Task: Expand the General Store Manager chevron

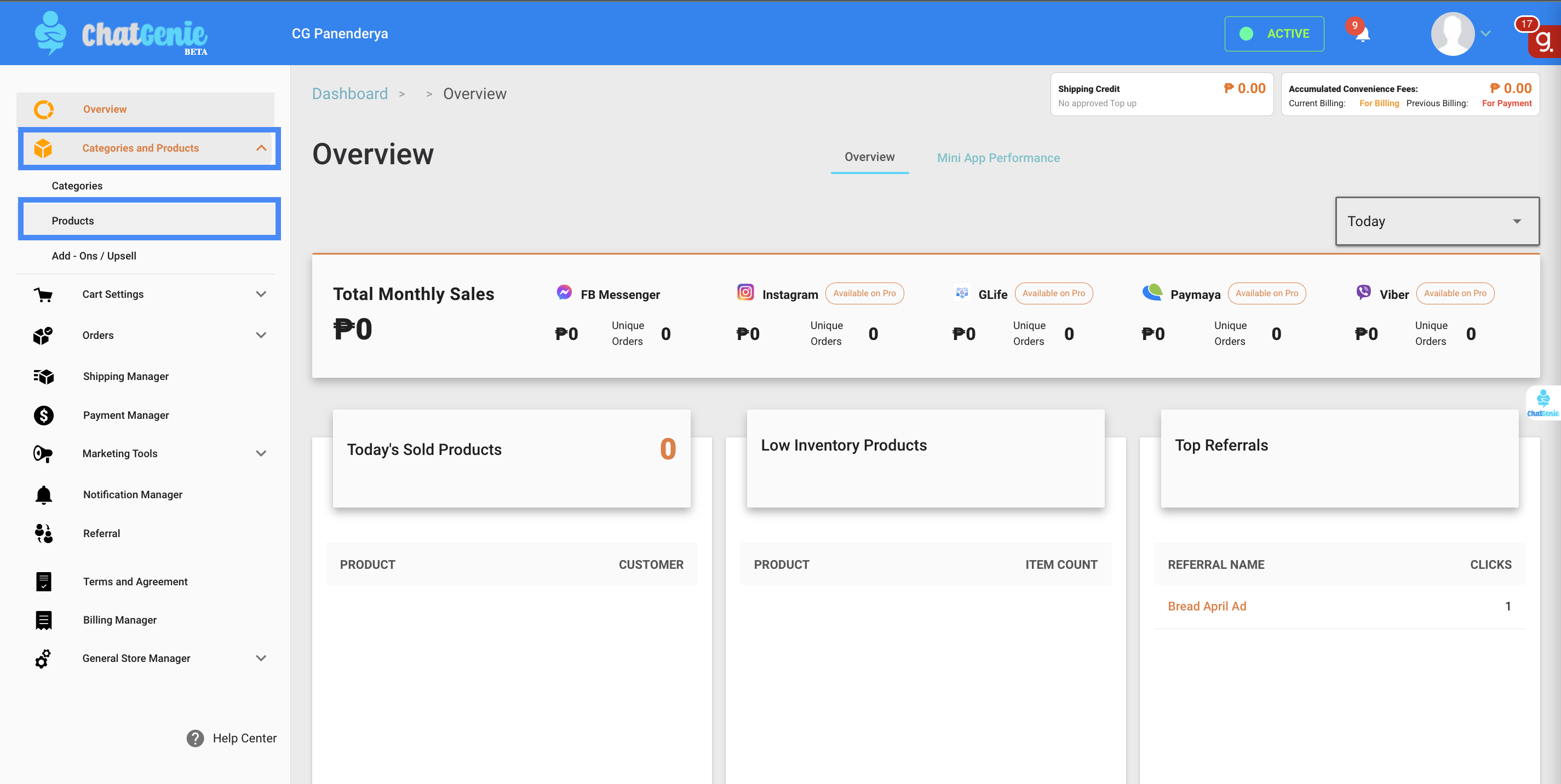Action: coord(261,658)
